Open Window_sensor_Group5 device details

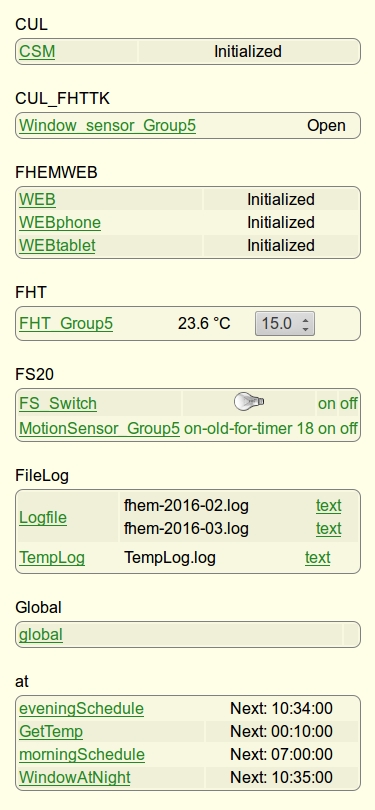pos(107,126)
